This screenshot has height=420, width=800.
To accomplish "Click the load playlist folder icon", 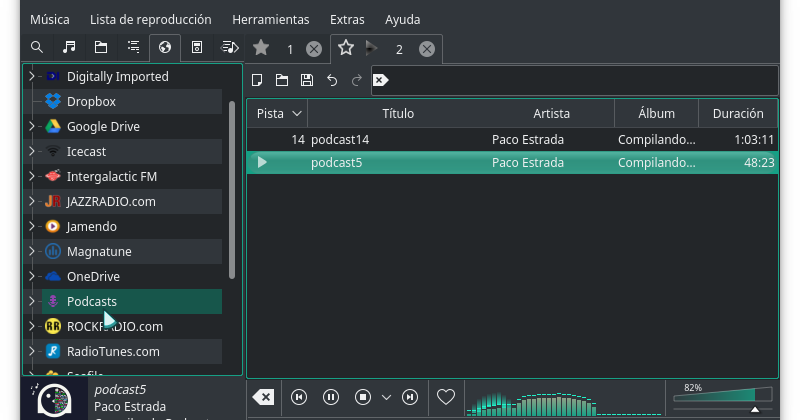I will 282,80.
